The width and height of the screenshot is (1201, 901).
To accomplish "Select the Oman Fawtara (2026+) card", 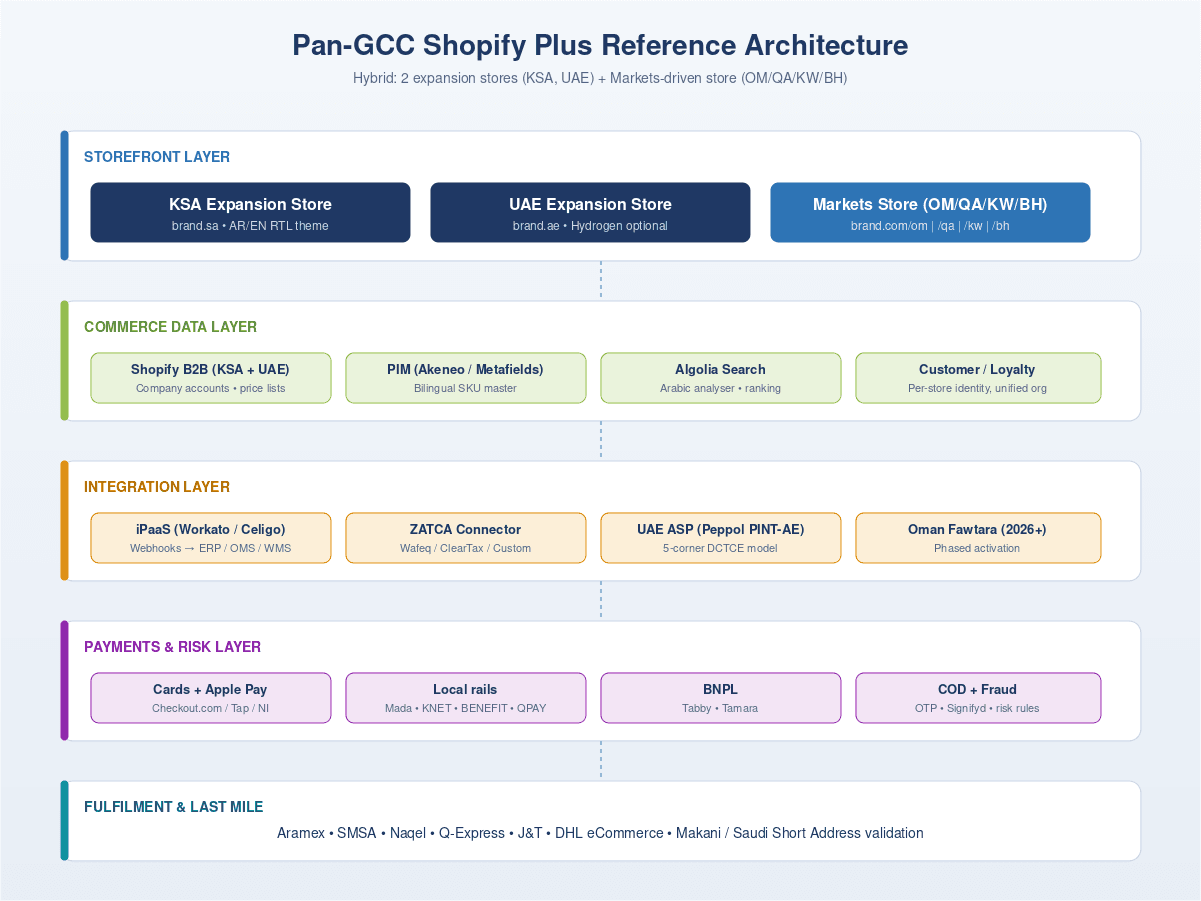I will pyautogui.click(x=978, y=538).
